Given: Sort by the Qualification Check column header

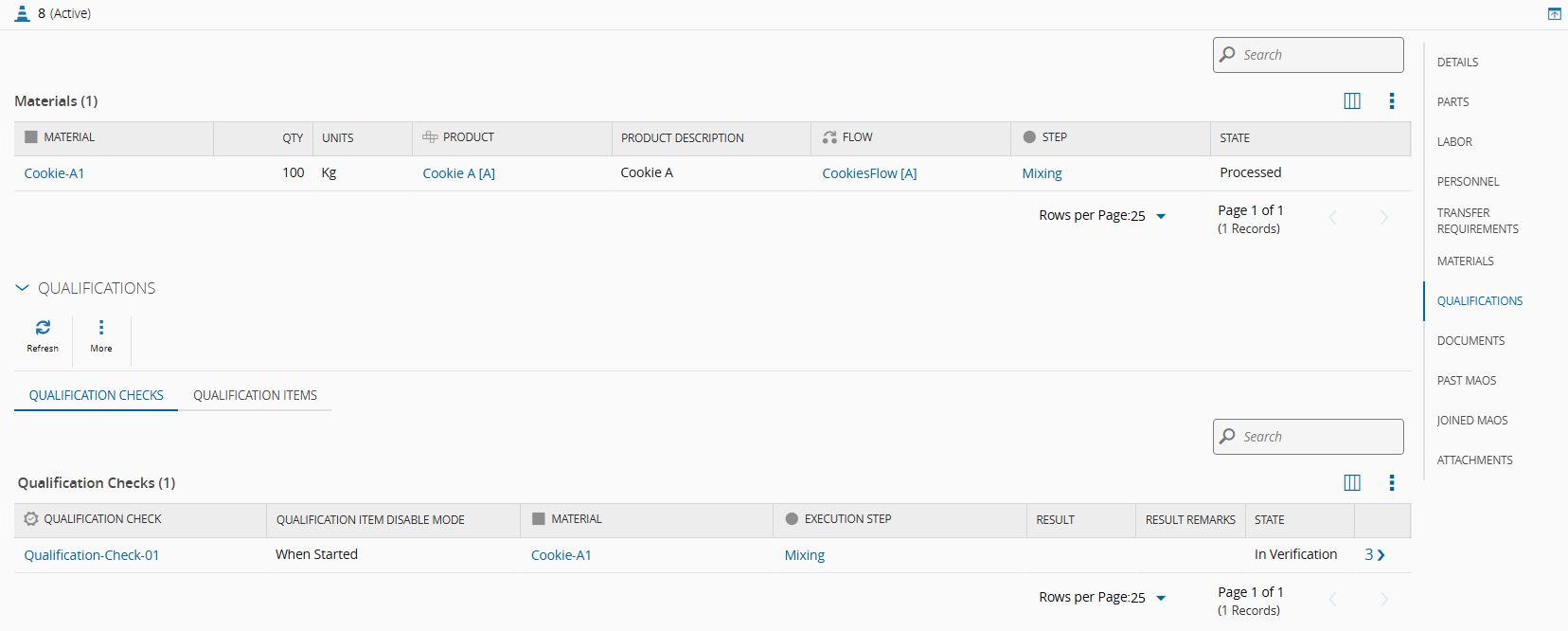Looking at the screenshot, I should [102, 519].
